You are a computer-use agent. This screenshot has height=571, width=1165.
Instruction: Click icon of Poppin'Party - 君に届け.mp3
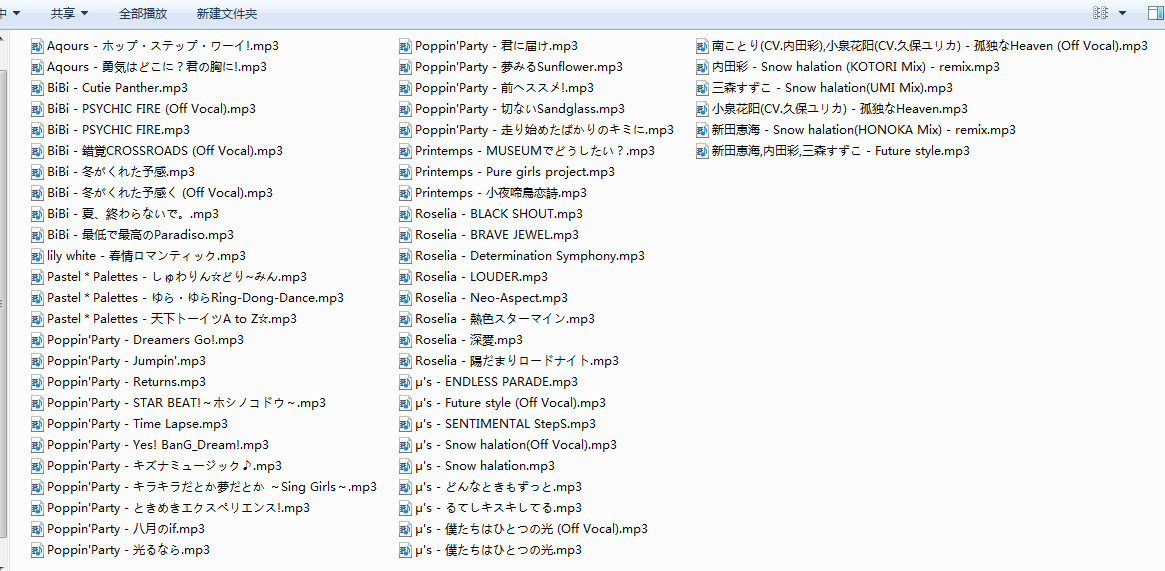point(406,46)
